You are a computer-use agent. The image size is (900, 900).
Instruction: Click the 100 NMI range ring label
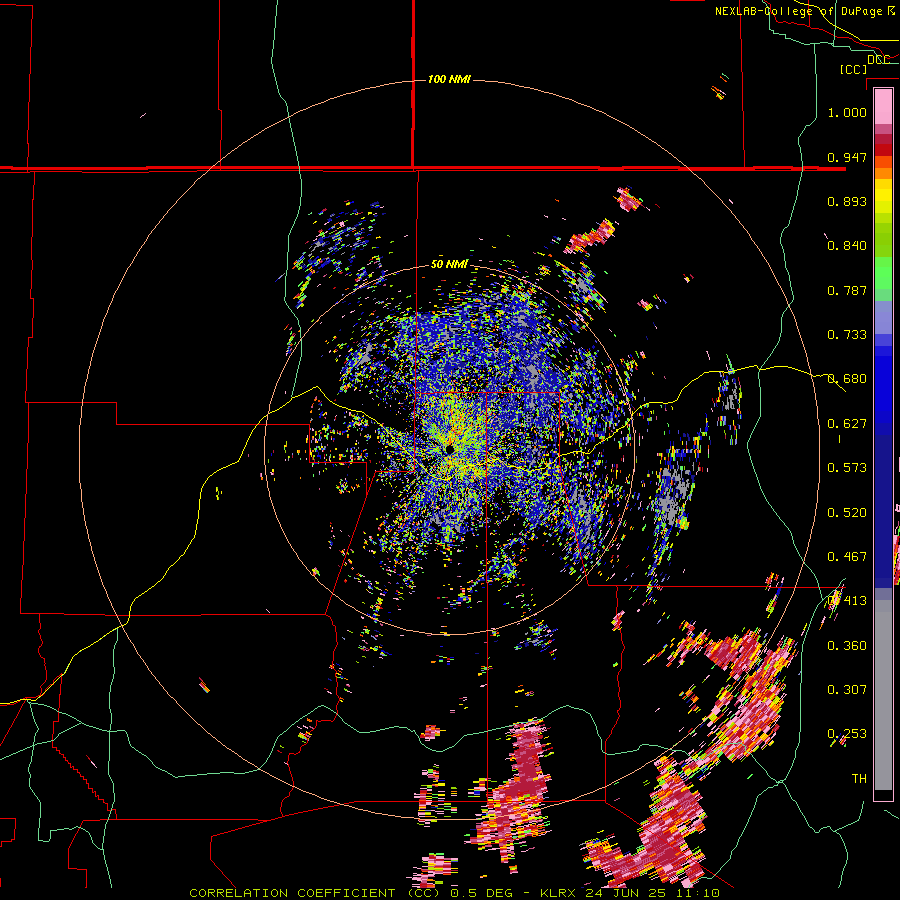(x=449, y=79)
